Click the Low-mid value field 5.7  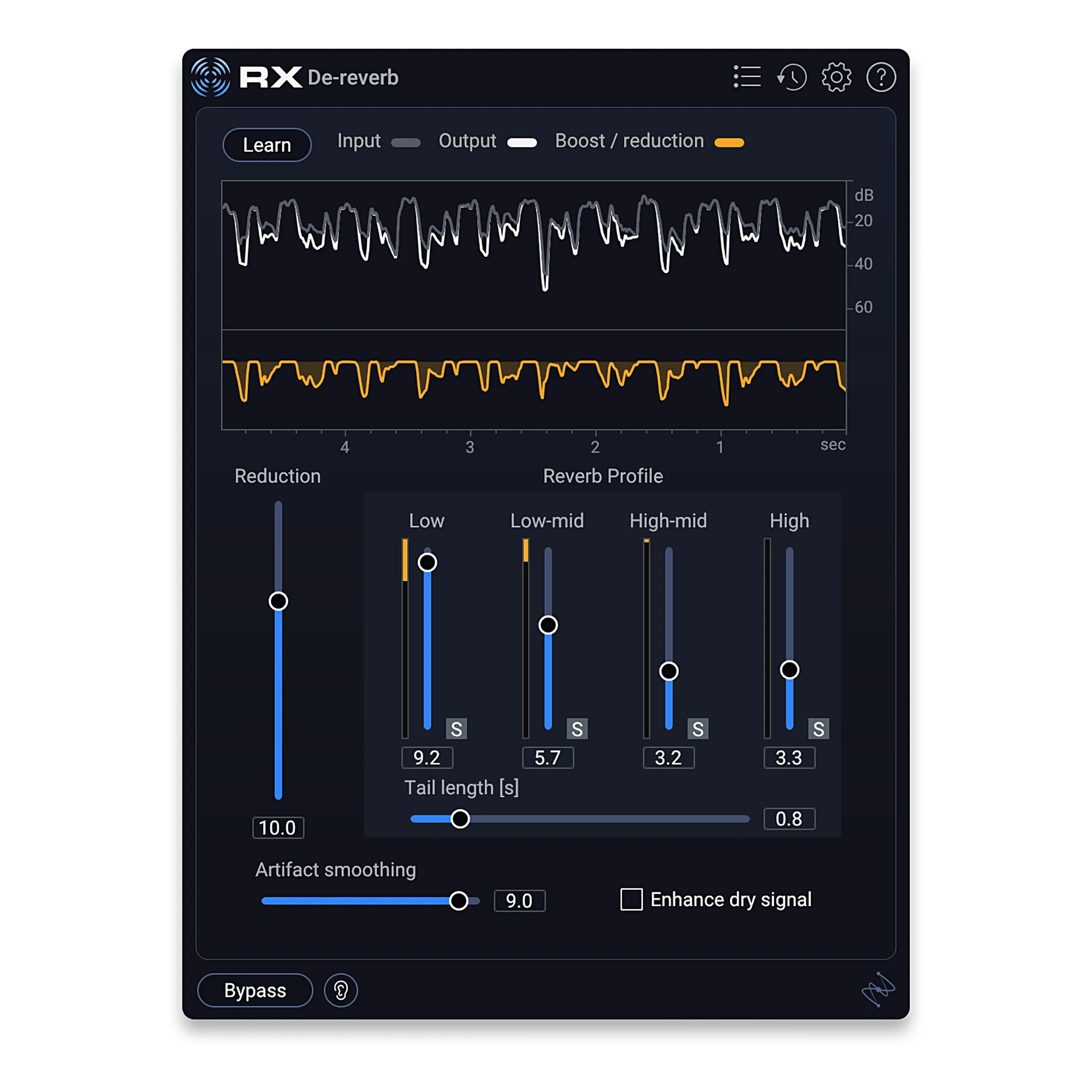click(x=548, y=757)
